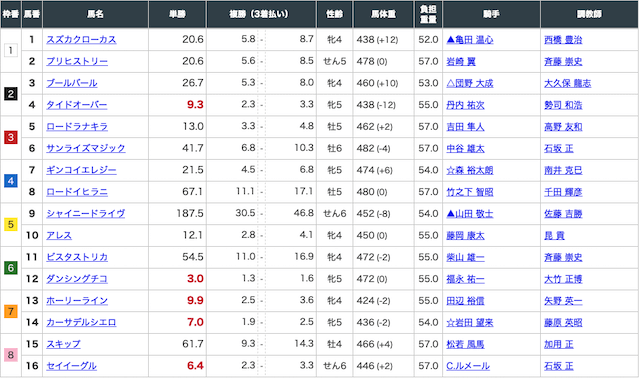Open horse link スキップ
Screen dimensions: 640x378
pos(63,344)
